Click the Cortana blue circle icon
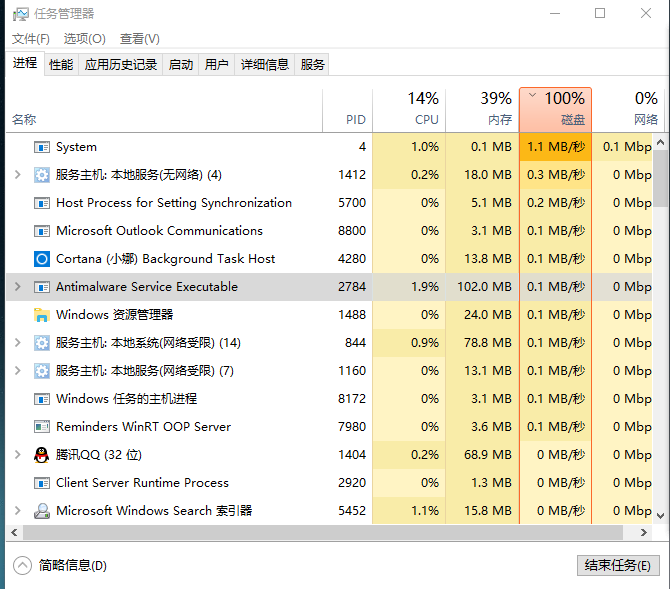 (x=41, y=259)
